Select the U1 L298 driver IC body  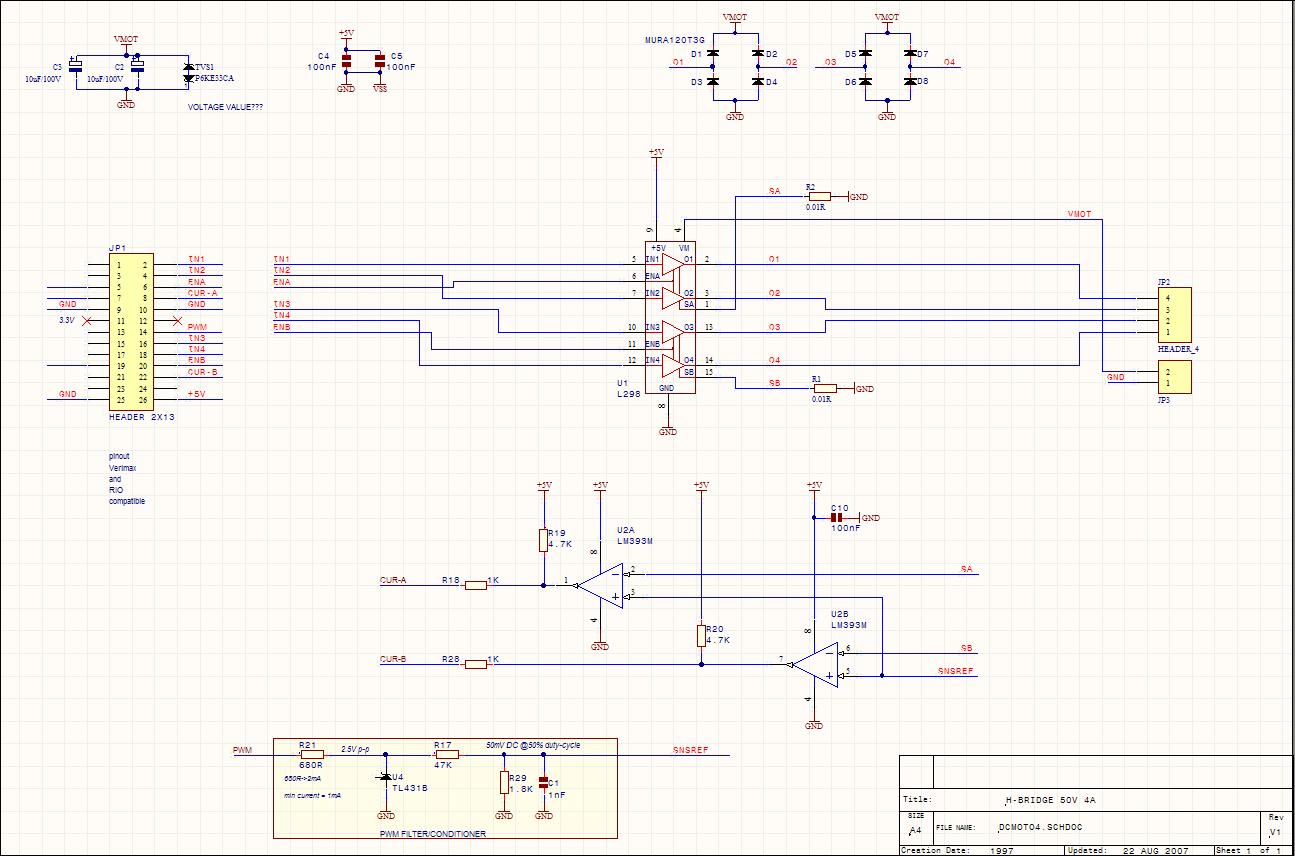click(x=669, y=317)
